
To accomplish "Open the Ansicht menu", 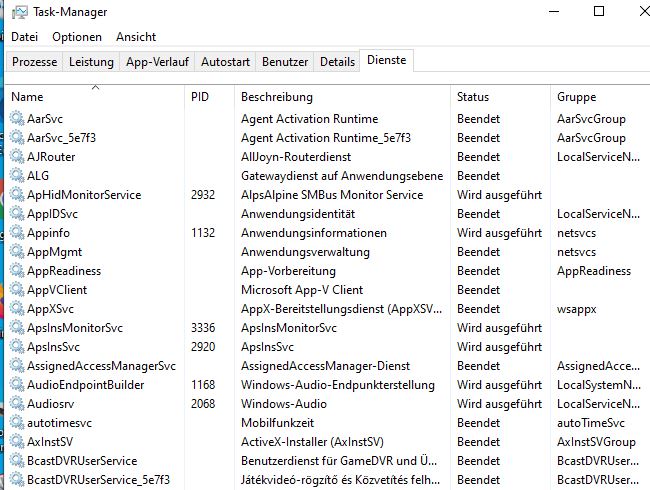I will point(136,37).
